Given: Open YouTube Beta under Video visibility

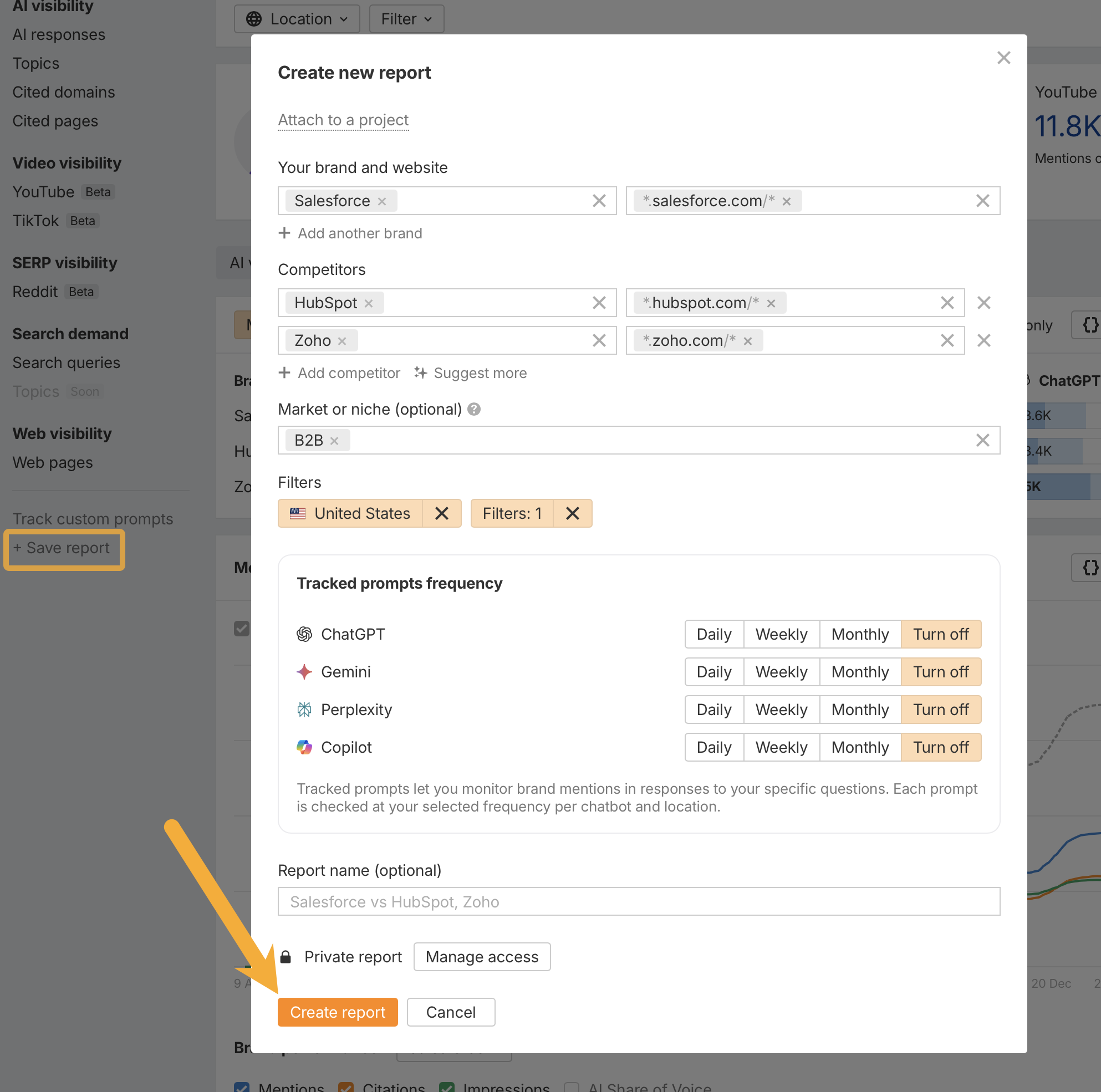Looking at the screenshot, I should click(x=63, y=192).
